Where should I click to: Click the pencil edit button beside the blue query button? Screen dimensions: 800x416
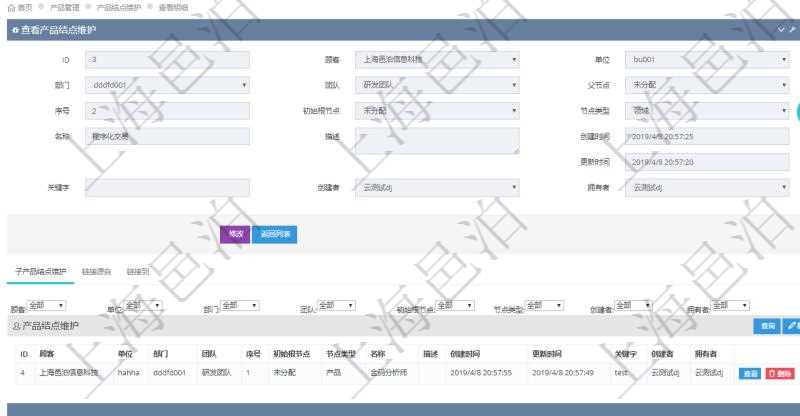[792, 326]
